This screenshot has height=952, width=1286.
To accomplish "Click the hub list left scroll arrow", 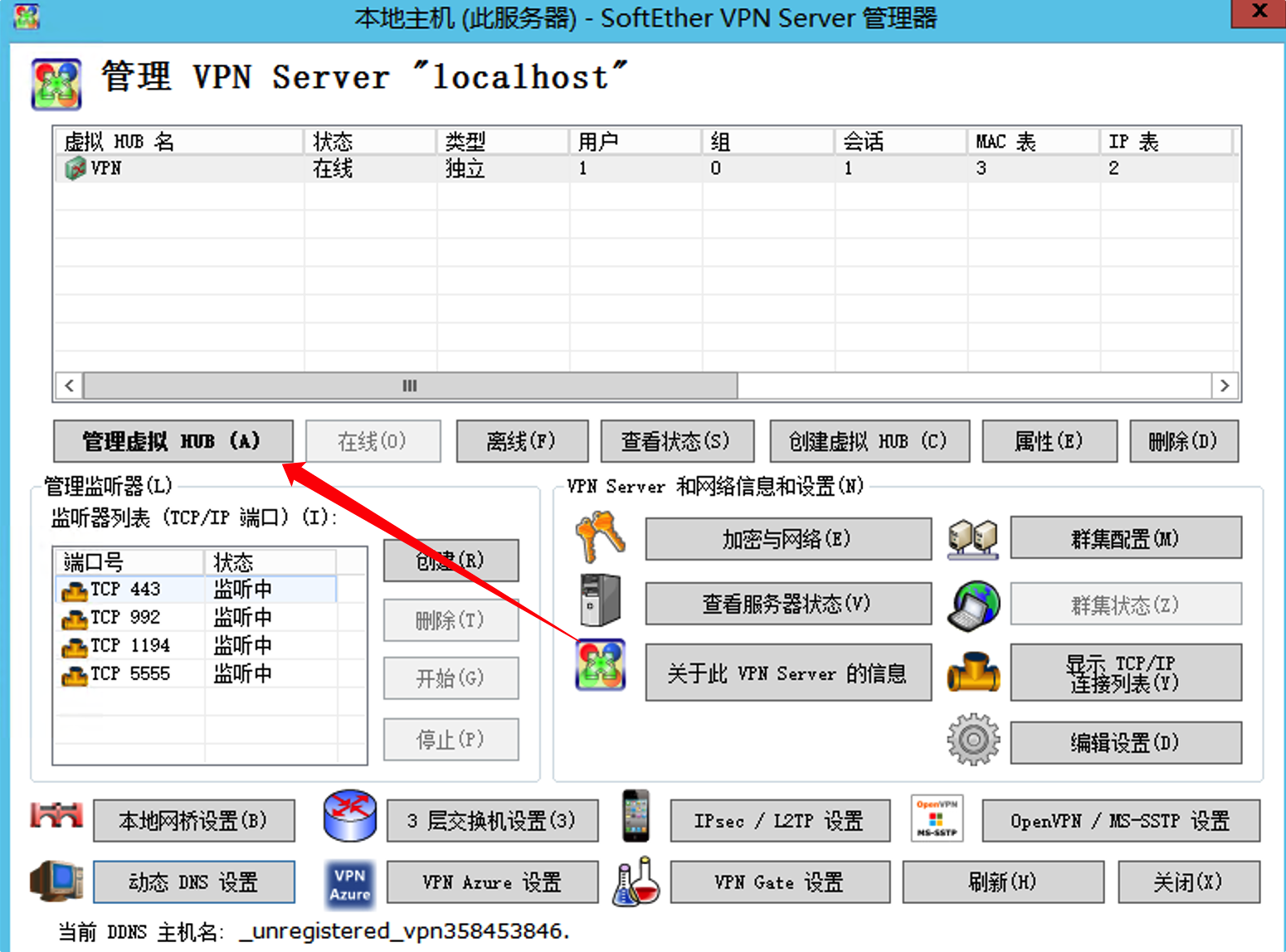I will (x=69, y=386).
